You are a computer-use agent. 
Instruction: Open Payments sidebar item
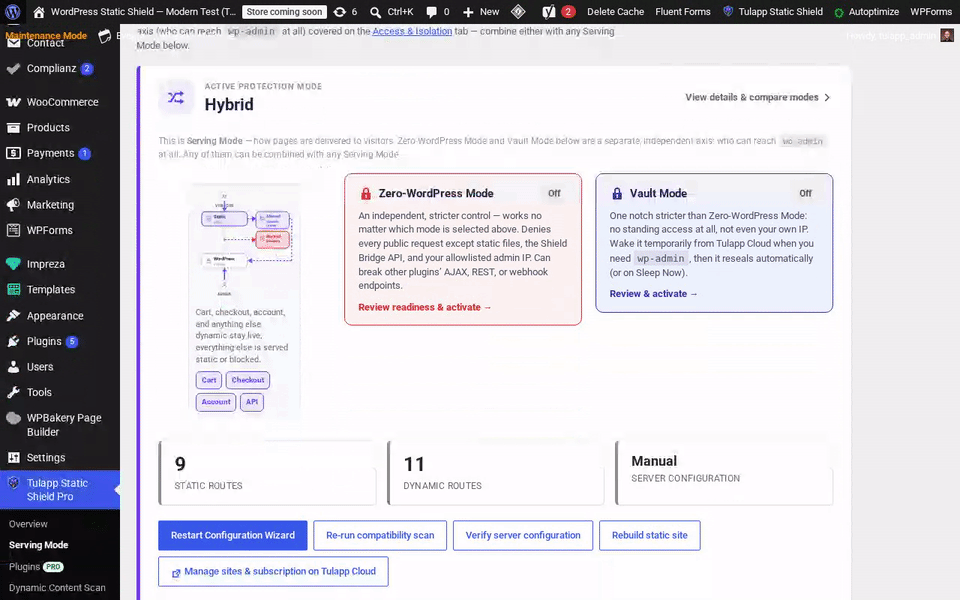click(60, 153)
